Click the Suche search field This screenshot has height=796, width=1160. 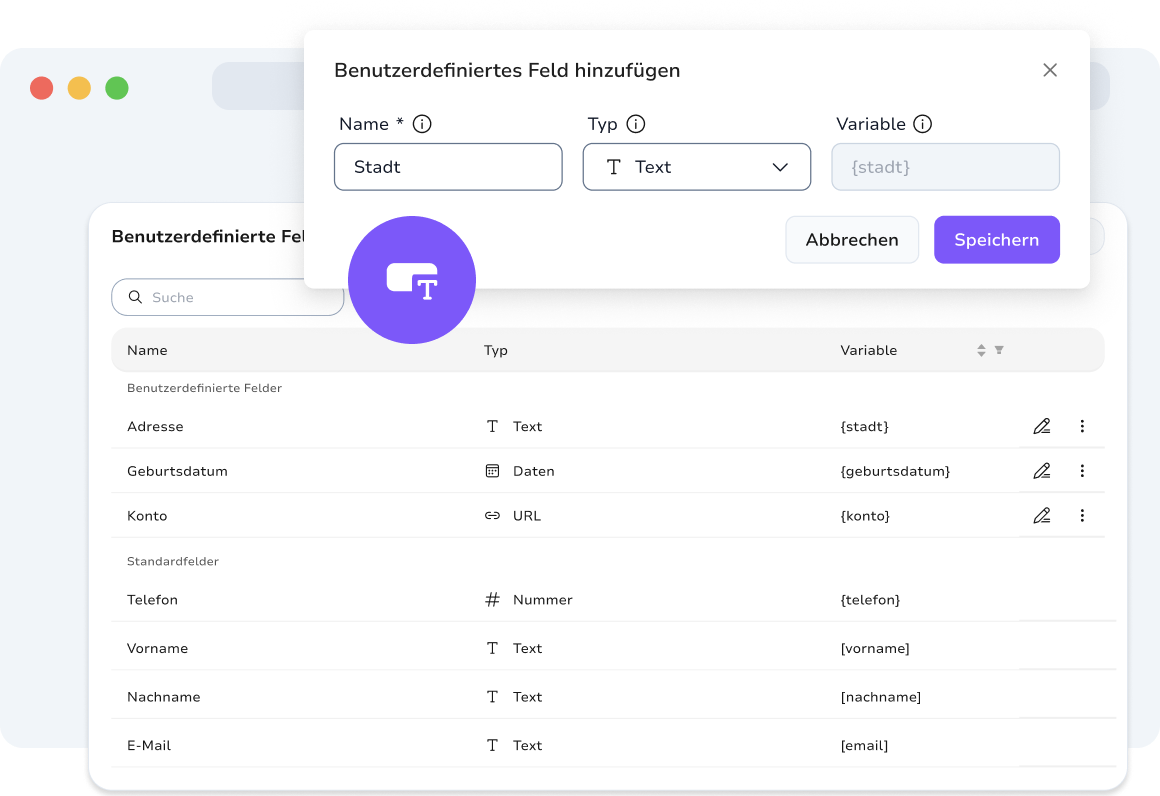228,297
